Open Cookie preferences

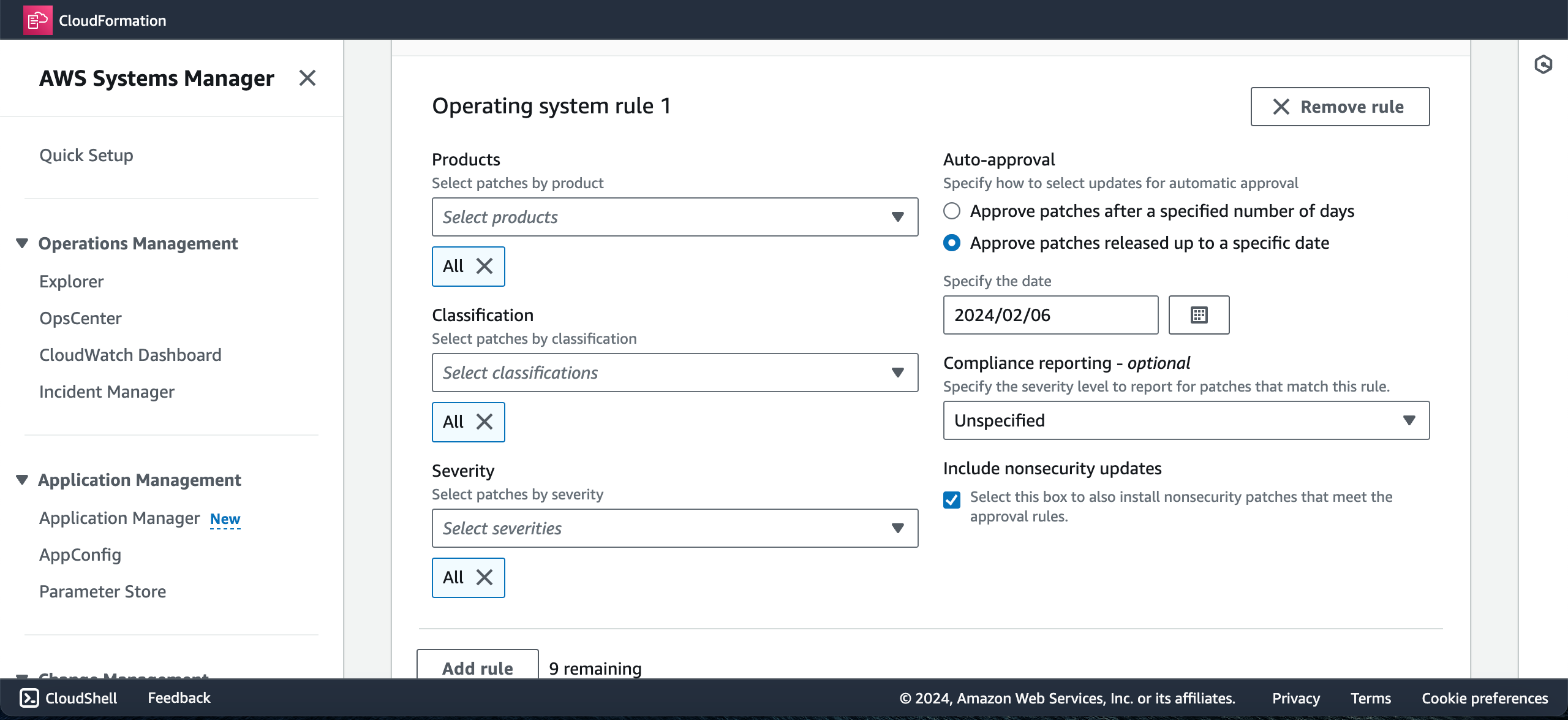click(1485, 698)
